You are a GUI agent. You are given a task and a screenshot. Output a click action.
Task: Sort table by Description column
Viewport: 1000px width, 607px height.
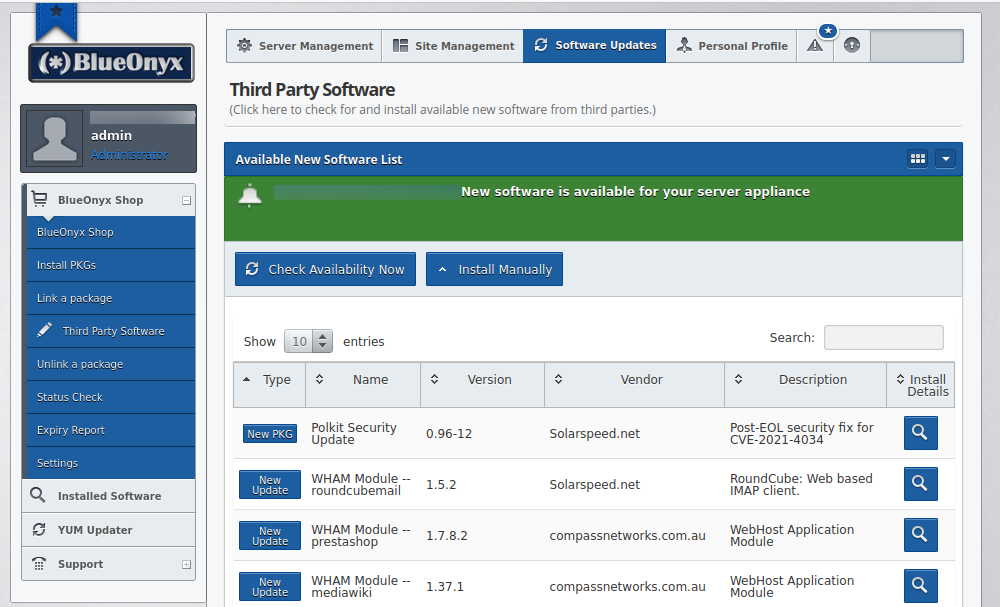[805, 385]
